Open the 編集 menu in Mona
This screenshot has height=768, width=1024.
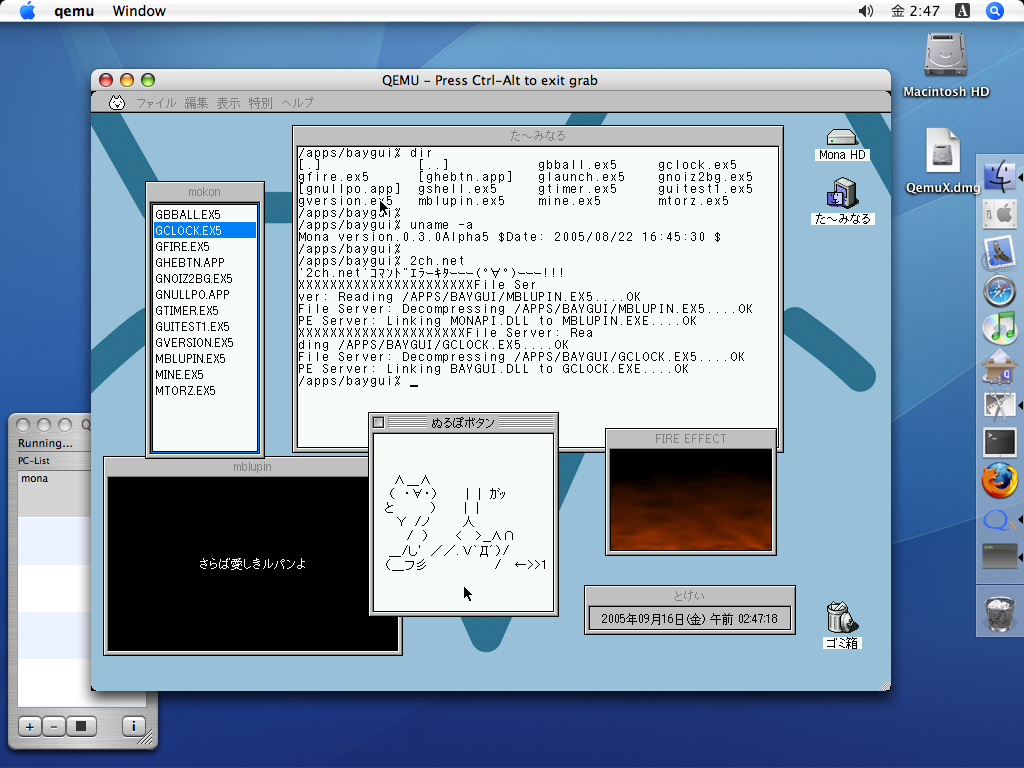point(196,103)
